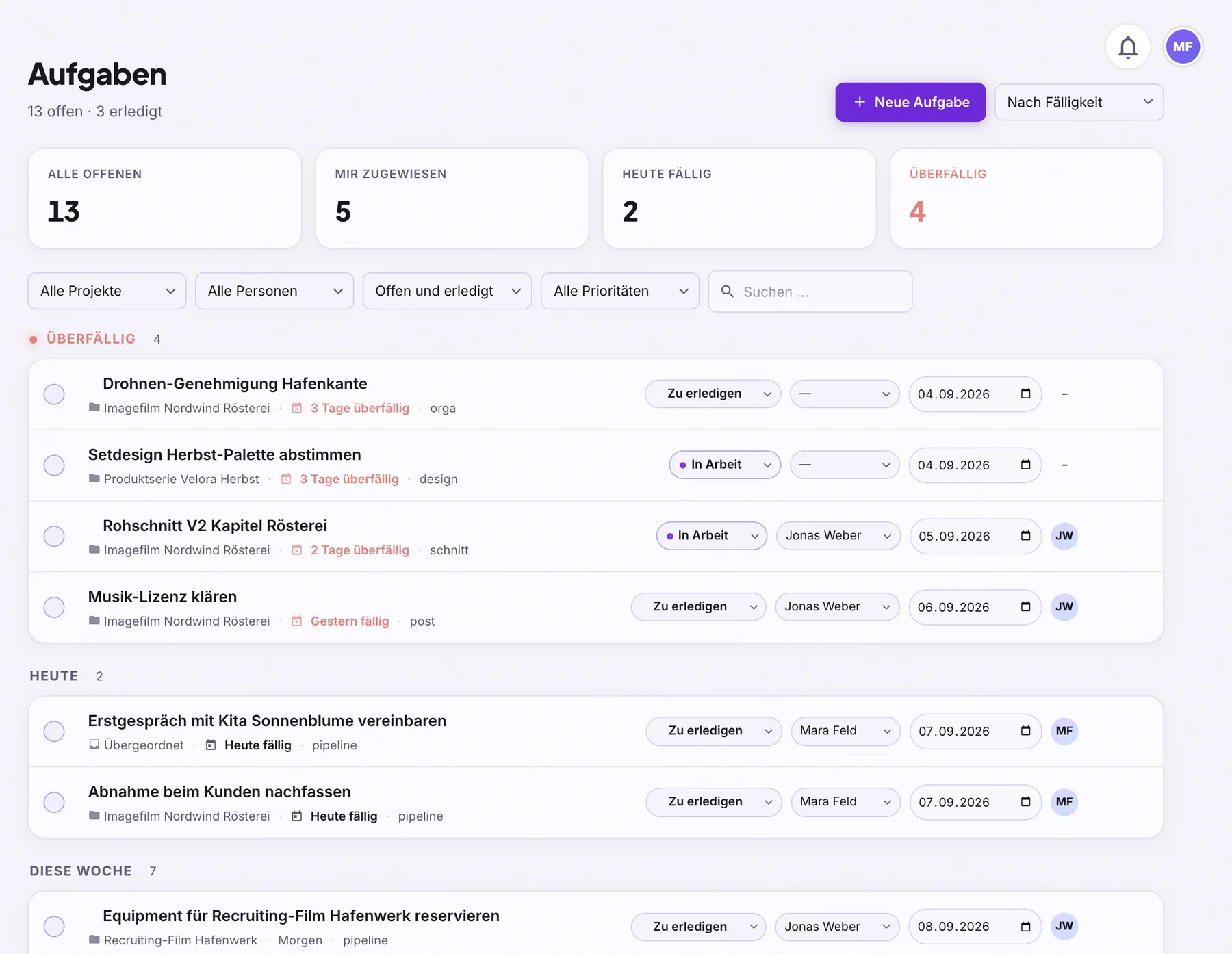Mark Drohnen-Genehmigung Hafenkante as done

54,394
